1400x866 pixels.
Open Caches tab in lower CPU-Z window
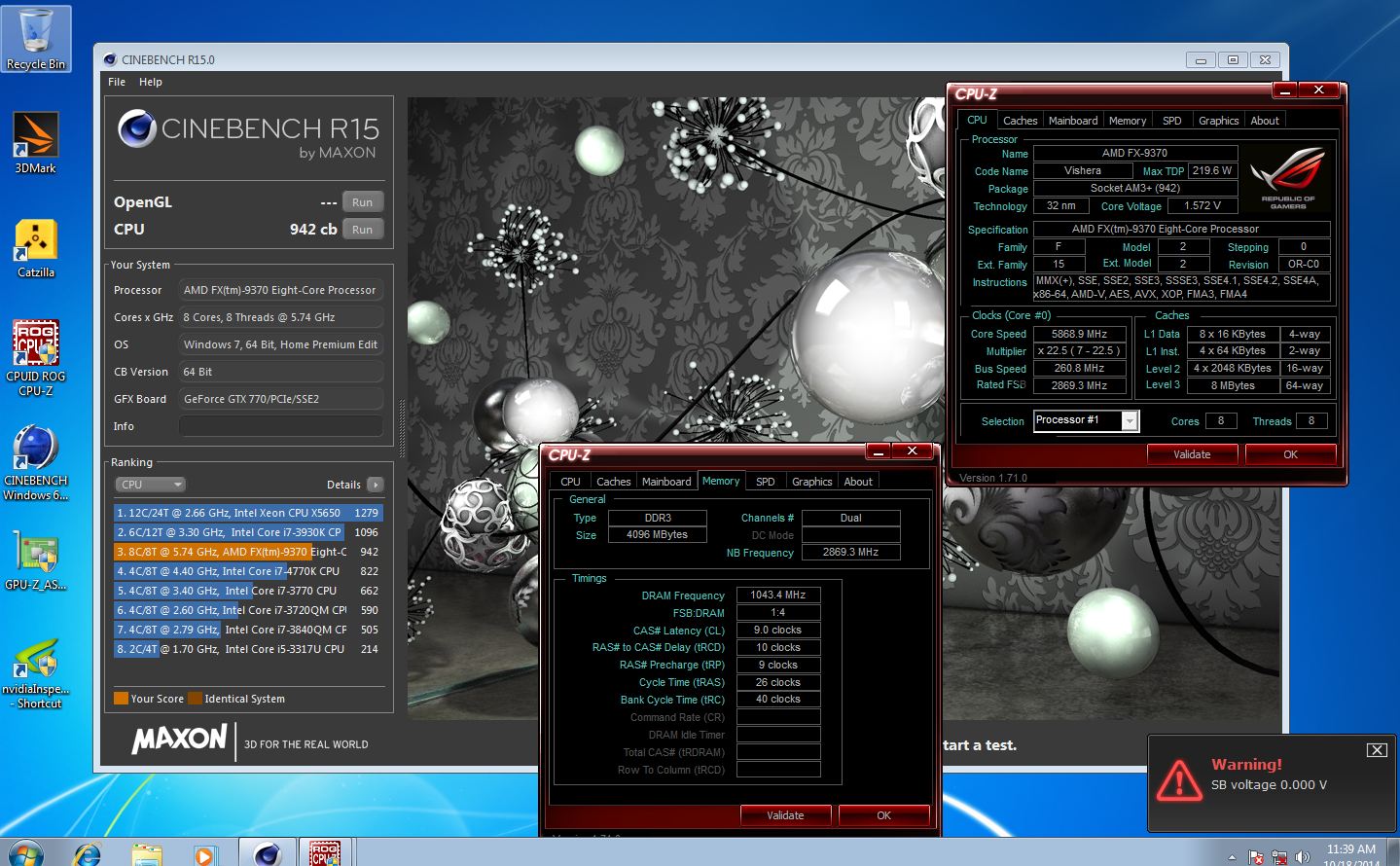click(x=613, y=482)
